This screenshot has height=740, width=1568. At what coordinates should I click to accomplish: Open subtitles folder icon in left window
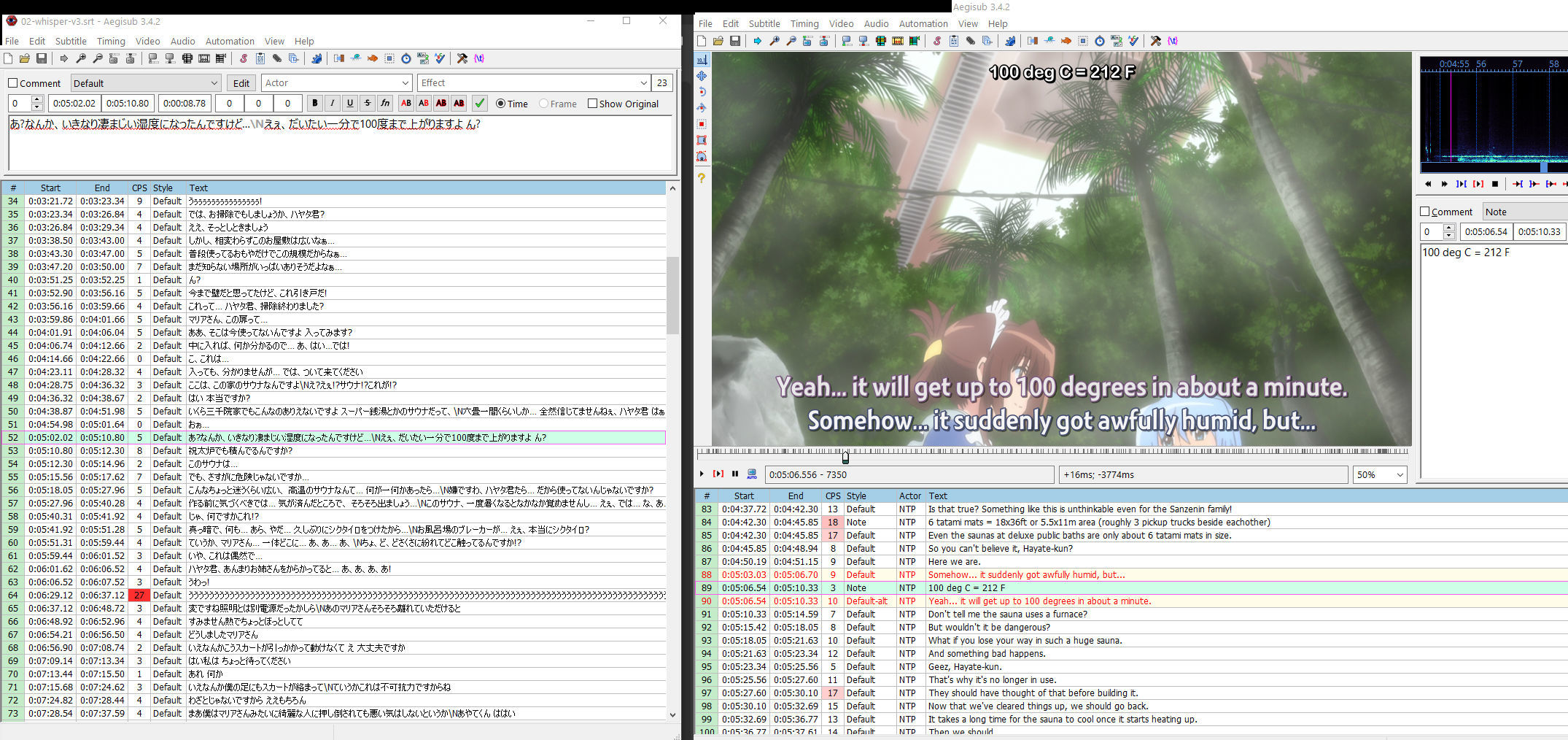click(25, 58)
